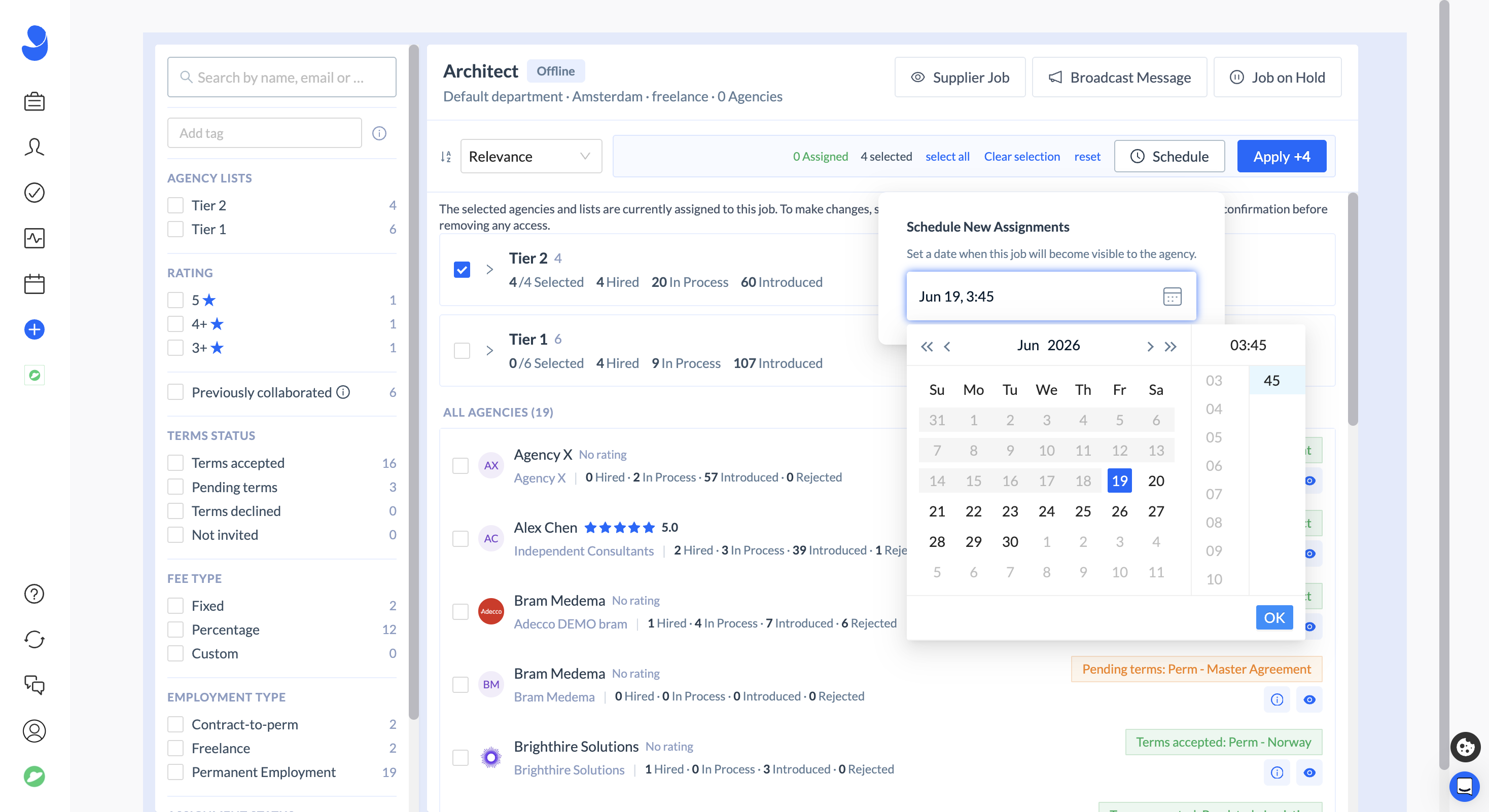
Task: Click the Broadcast Message button
Action: (x=1119, y=78)
